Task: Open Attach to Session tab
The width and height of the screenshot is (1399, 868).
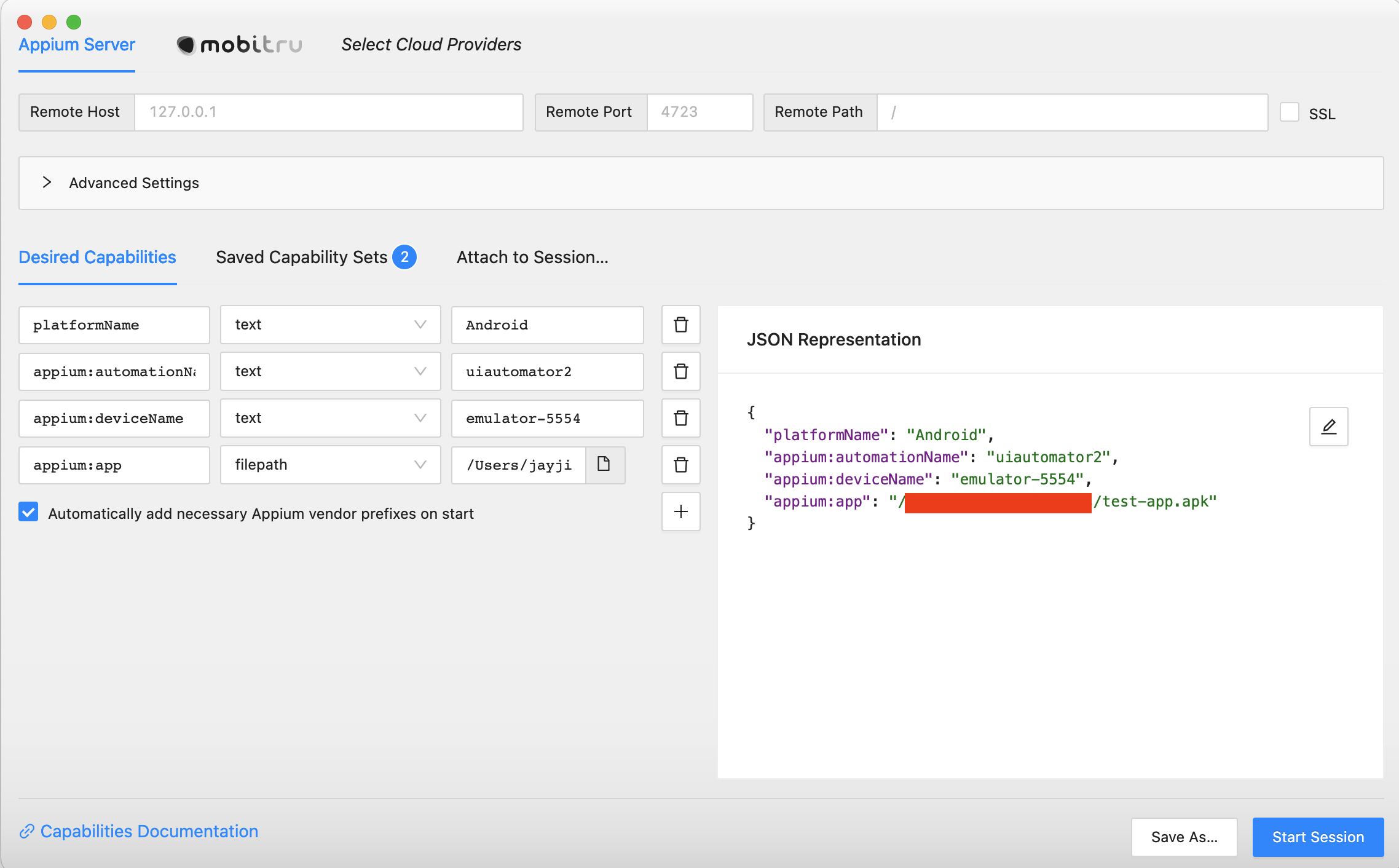Action: pos(532,257)
